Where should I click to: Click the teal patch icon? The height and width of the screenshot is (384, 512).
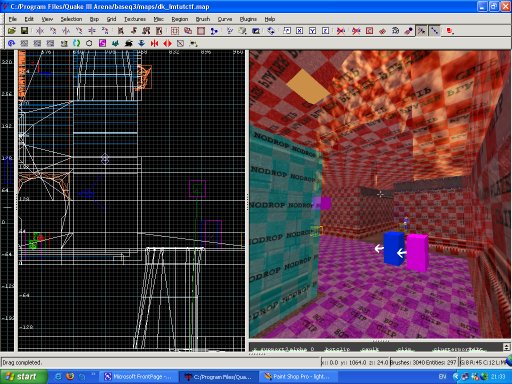[x=115, y=43]
